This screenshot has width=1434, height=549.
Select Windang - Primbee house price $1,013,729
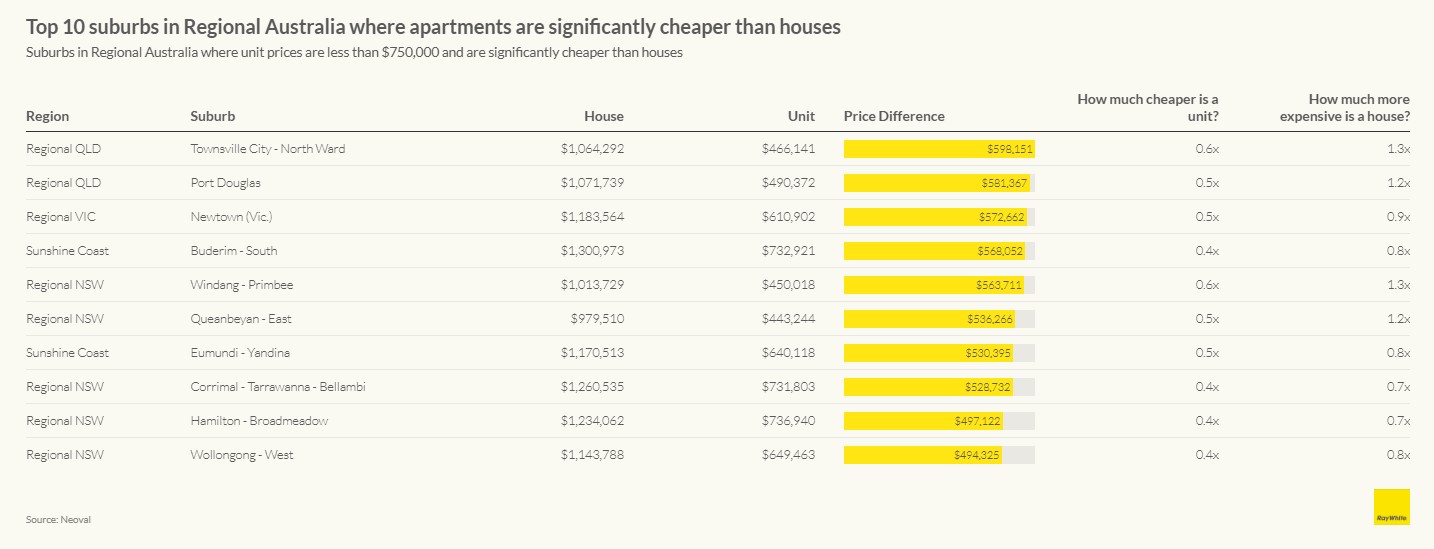pyautogui.click(x=592, y=285)
